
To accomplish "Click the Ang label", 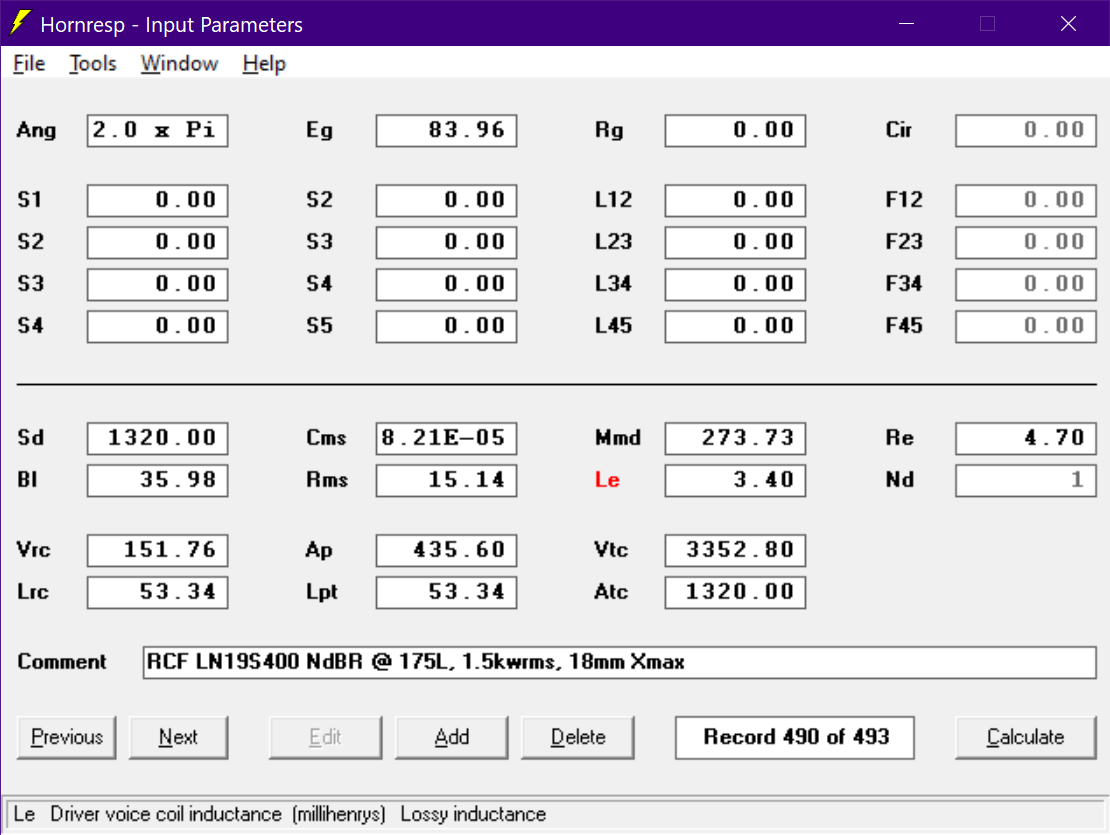I will click(37, 131).
